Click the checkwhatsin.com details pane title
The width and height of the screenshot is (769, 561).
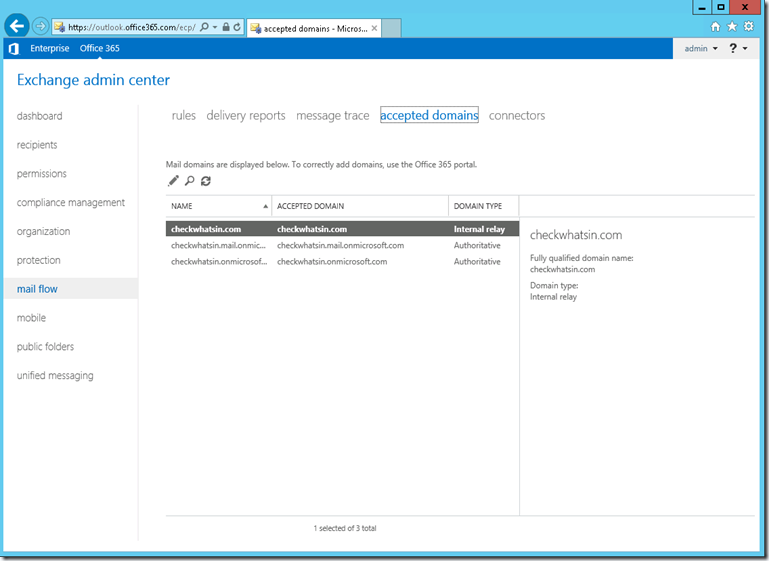[576, 235]
